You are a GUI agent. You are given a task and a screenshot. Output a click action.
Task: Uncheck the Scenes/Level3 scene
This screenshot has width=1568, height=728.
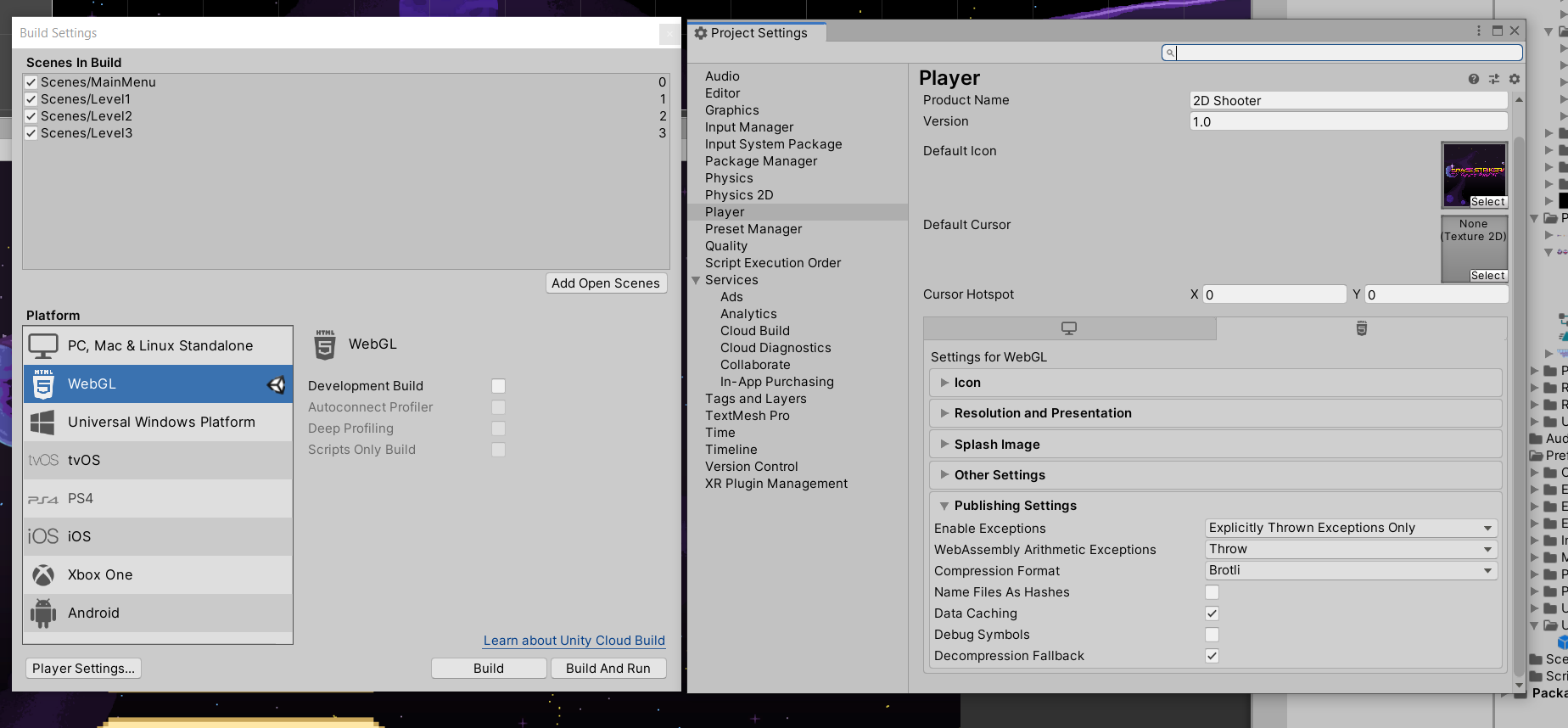[x=31, y=133]
